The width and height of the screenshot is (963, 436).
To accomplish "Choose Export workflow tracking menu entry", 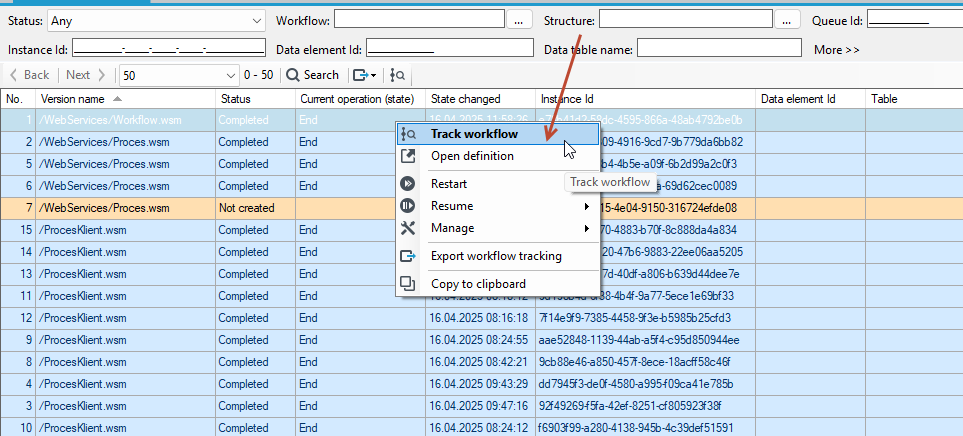I will pos(496,255).
